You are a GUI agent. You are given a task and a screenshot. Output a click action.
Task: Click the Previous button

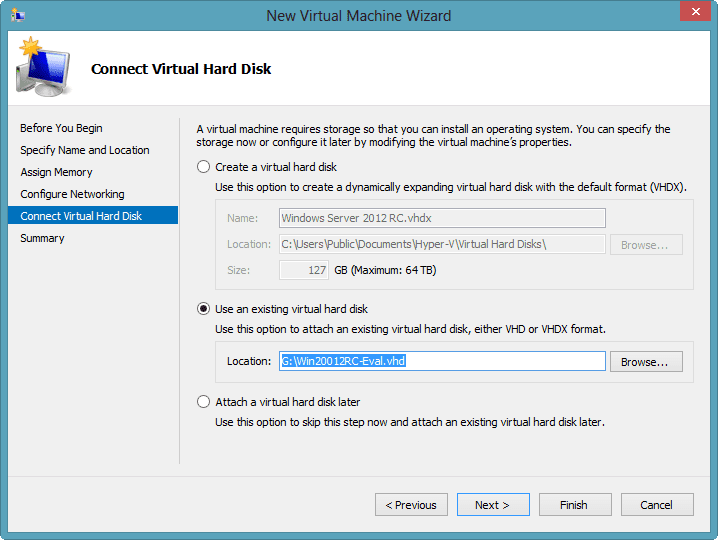coord(411,505)
